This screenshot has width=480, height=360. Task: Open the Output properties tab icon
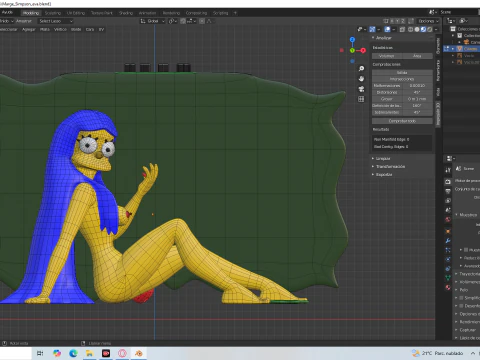point(448,191)
